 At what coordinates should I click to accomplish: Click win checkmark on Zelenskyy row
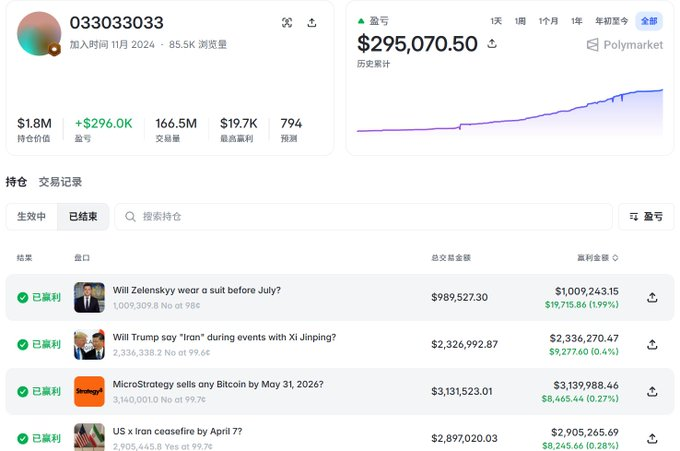(23, 297)
